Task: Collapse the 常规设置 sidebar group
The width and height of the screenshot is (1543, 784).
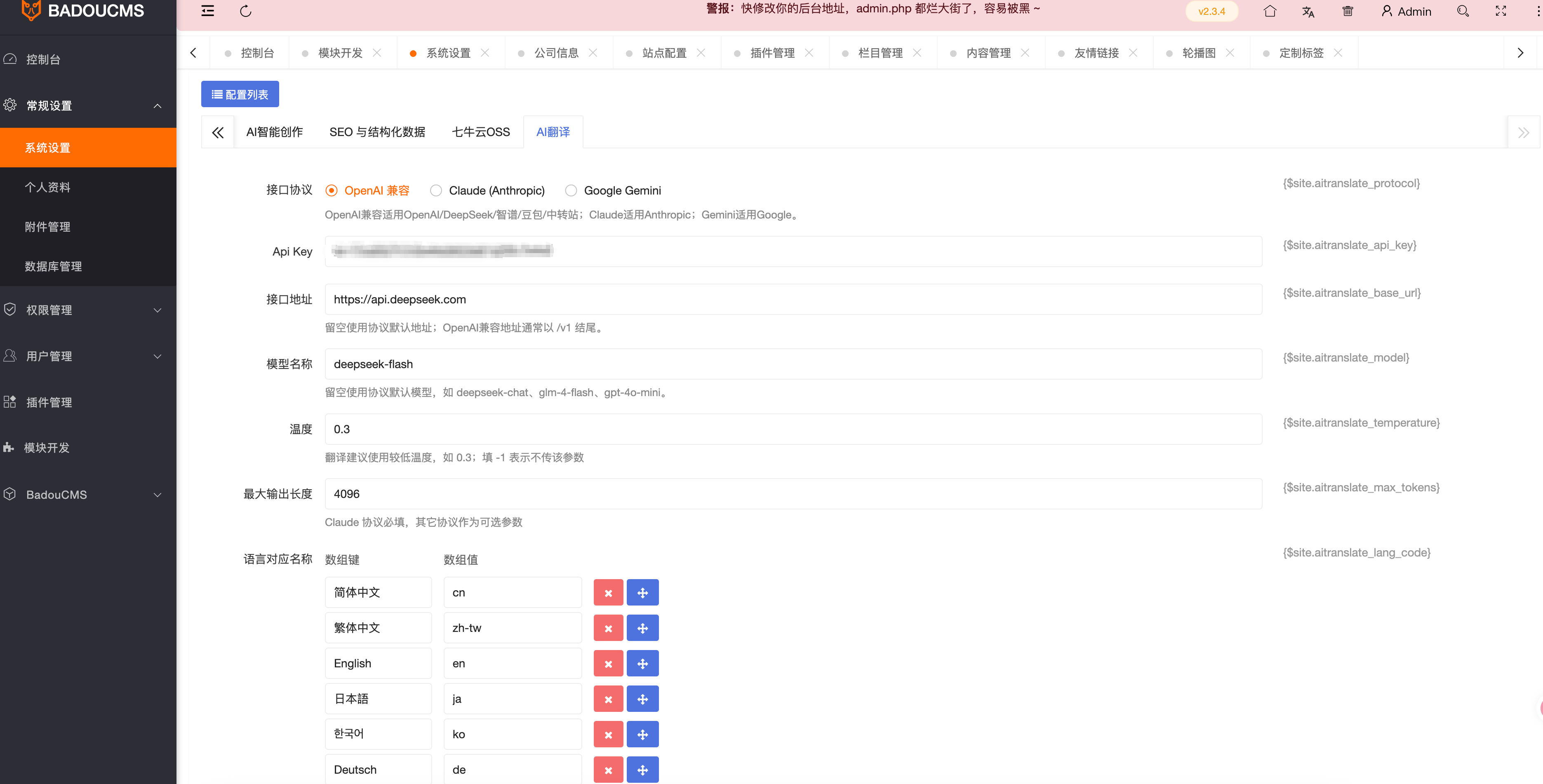Action: pos(88,106)
